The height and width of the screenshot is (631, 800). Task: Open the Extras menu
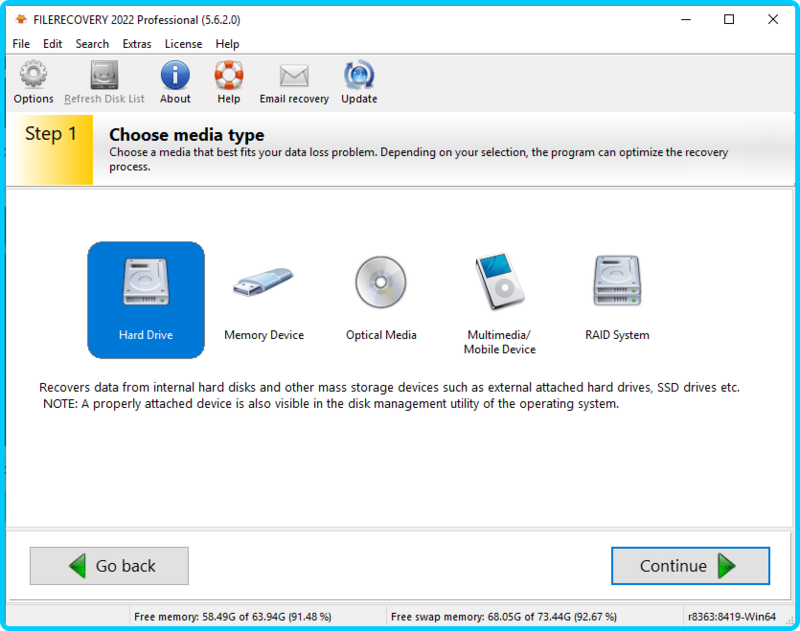(x=137, y=44)
